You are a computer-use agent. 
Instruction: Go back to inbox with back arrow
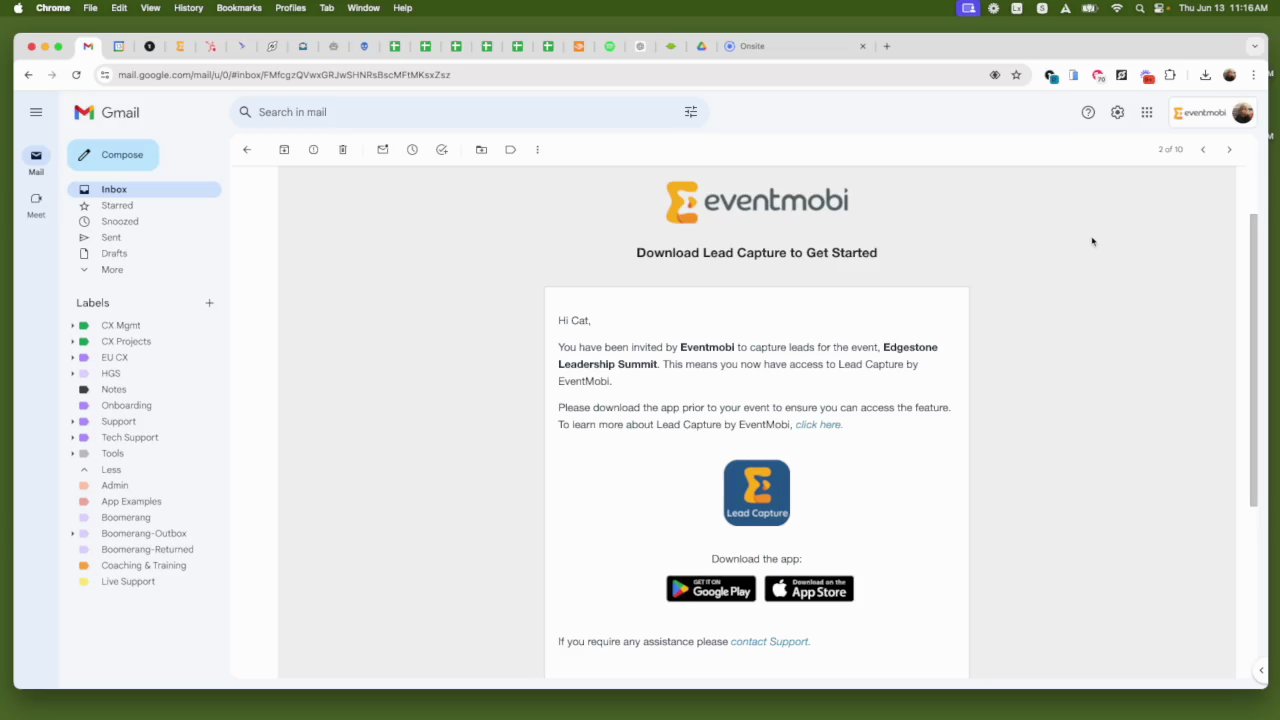[x=247, y=150]
